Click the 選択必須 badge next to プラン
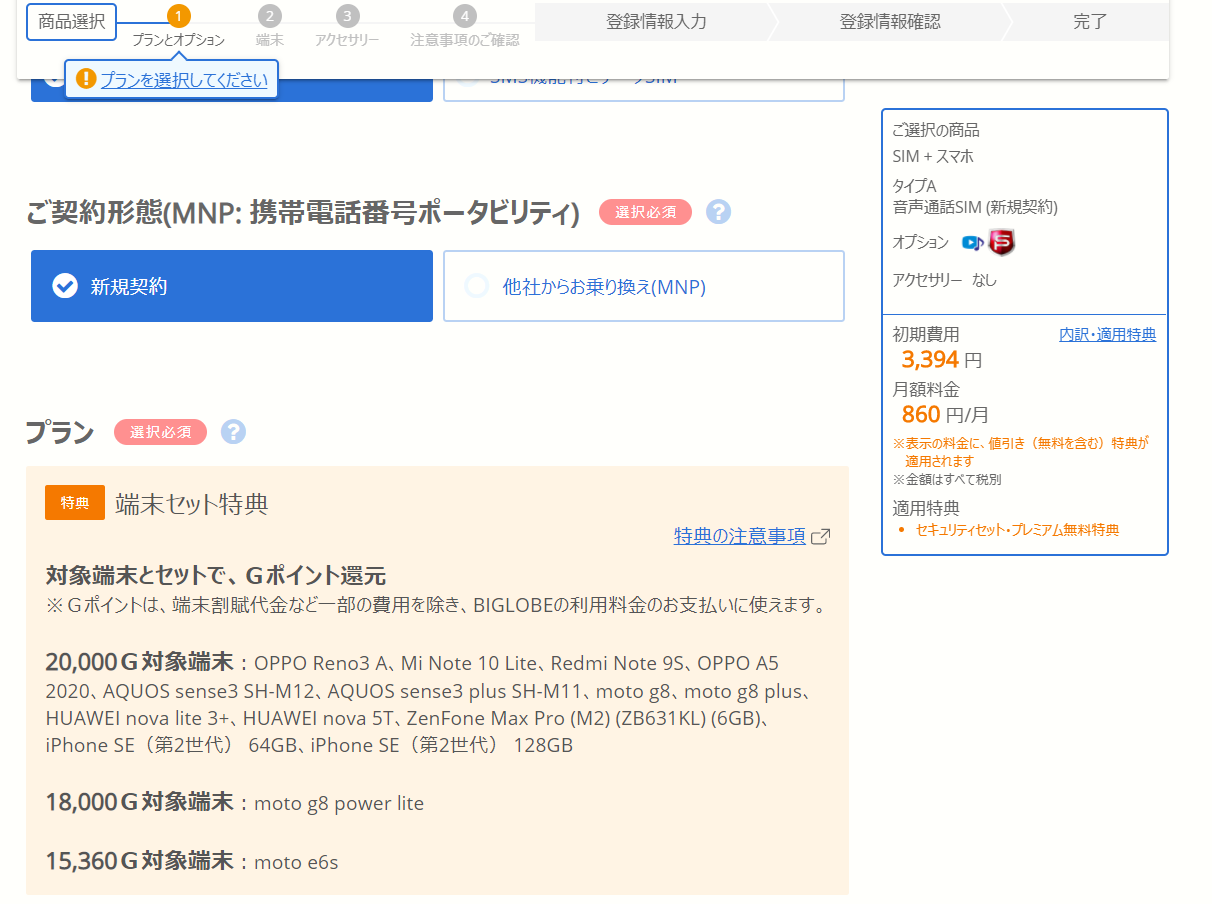1212x904 pixels. click(160, 432)
